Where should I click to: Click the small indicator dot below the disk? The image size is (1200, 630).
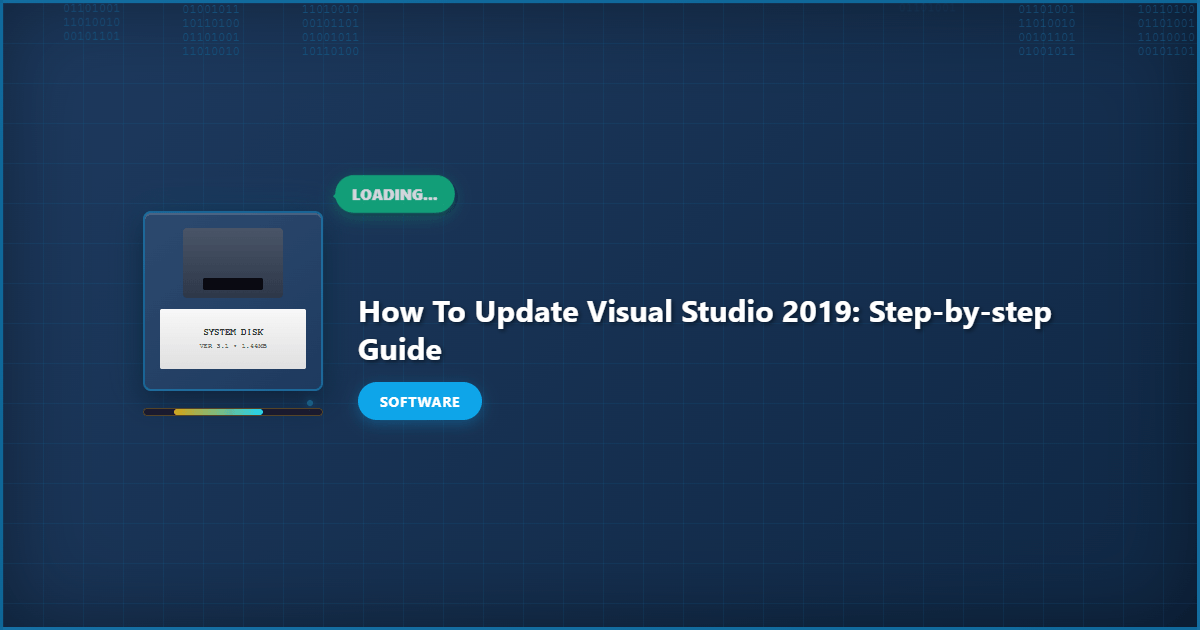point(310,403)
